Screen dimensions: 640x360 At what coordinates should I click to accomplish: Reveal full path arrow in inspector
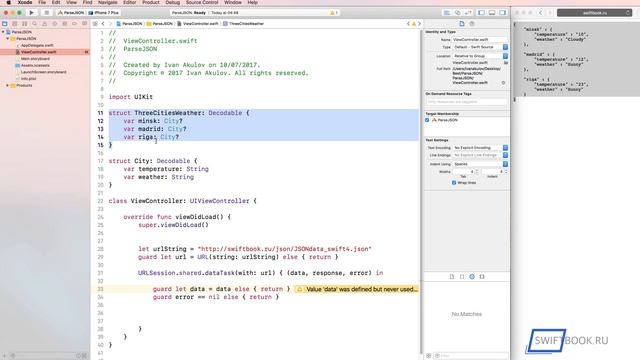point(503,82)
